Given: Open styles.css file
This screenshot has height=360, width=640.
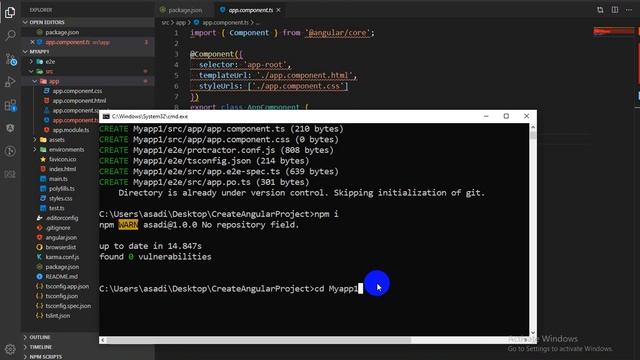Looking at the screenshot, I should click(60, 198).
